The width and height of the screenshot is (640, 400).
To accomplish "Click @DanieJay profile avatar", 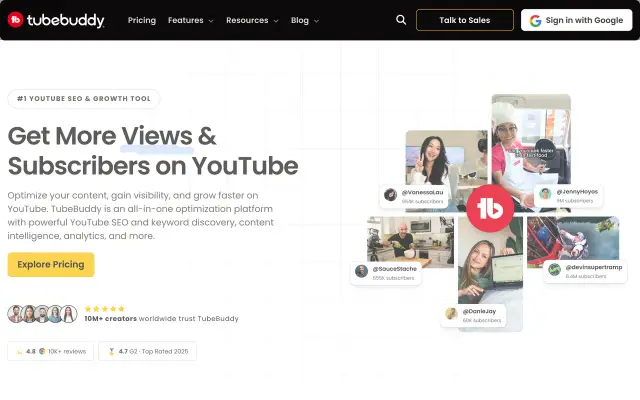I will (x=451, y=313).
